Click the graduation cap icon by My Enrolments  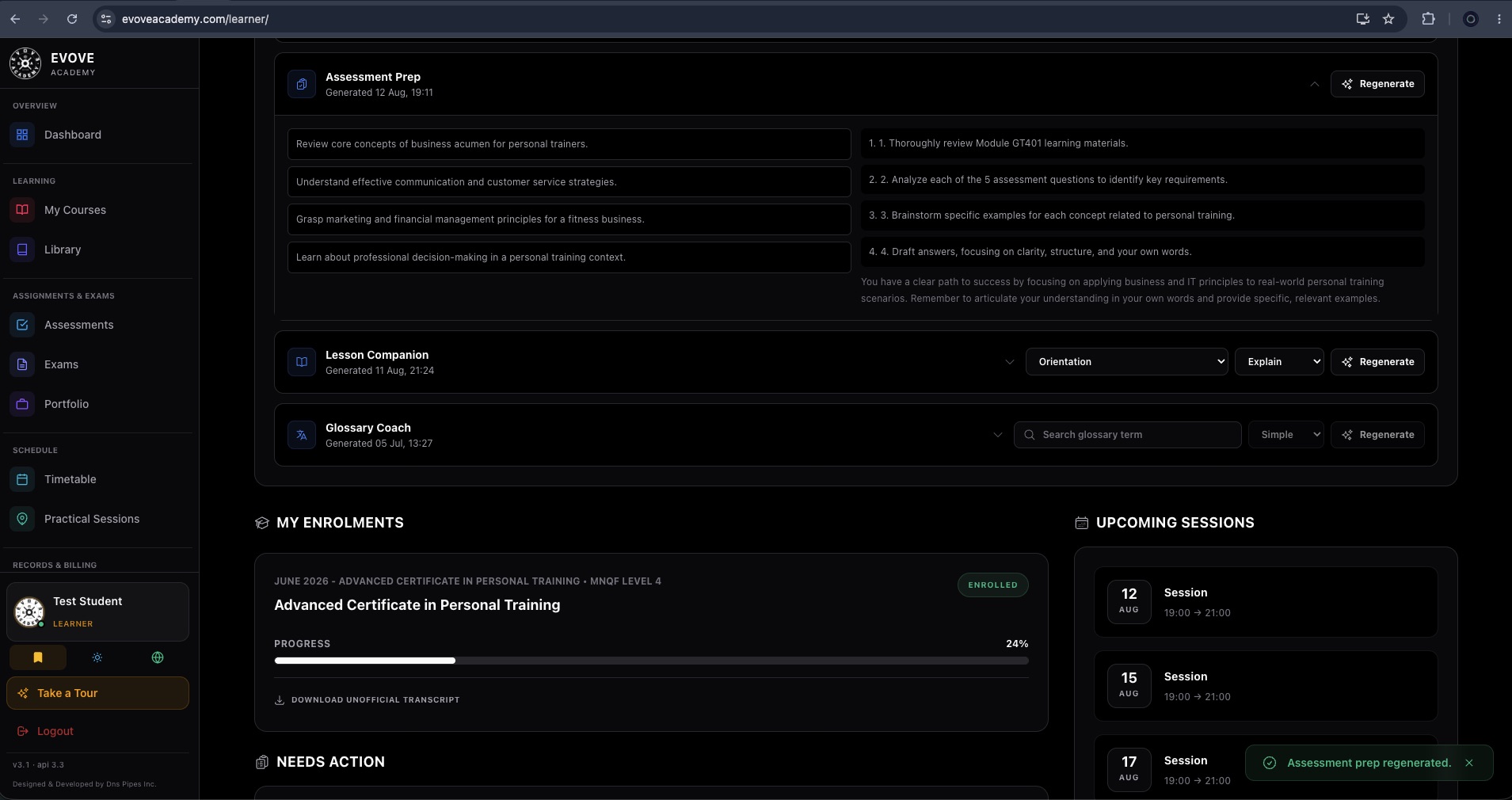tap(262, 523)
